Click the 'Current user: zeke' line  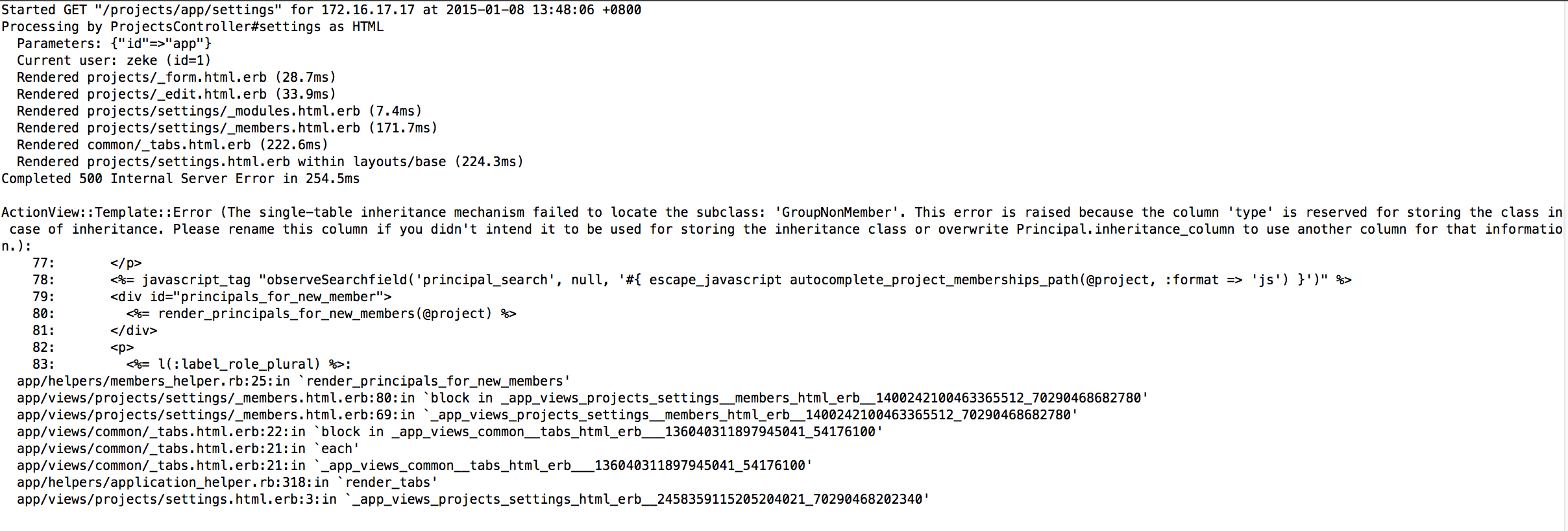(x=114, y=60)
